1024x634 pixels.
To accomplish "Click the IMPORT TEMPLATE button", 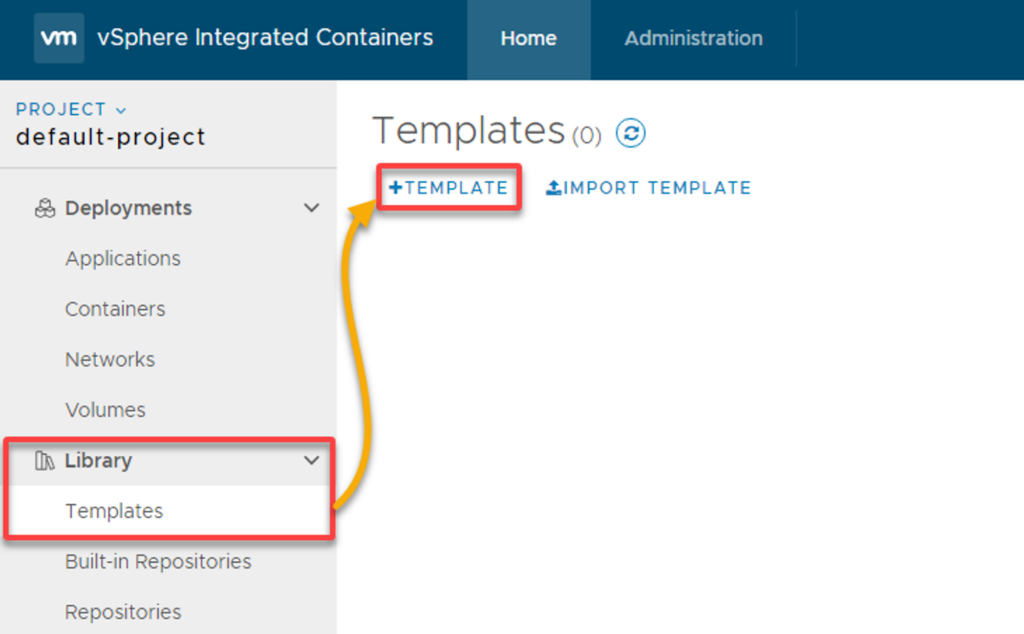I will tap(648, 188).
